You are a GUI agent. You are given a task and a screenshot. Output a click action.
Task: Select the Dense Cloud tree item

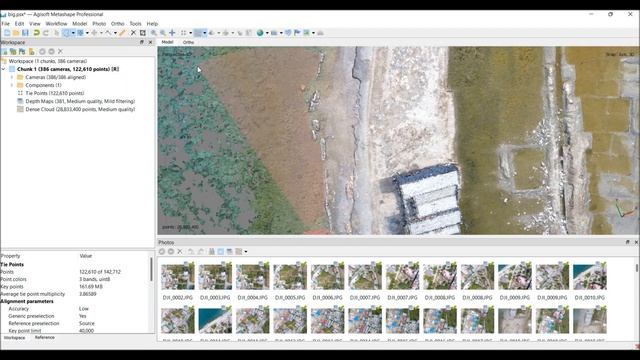76,109
